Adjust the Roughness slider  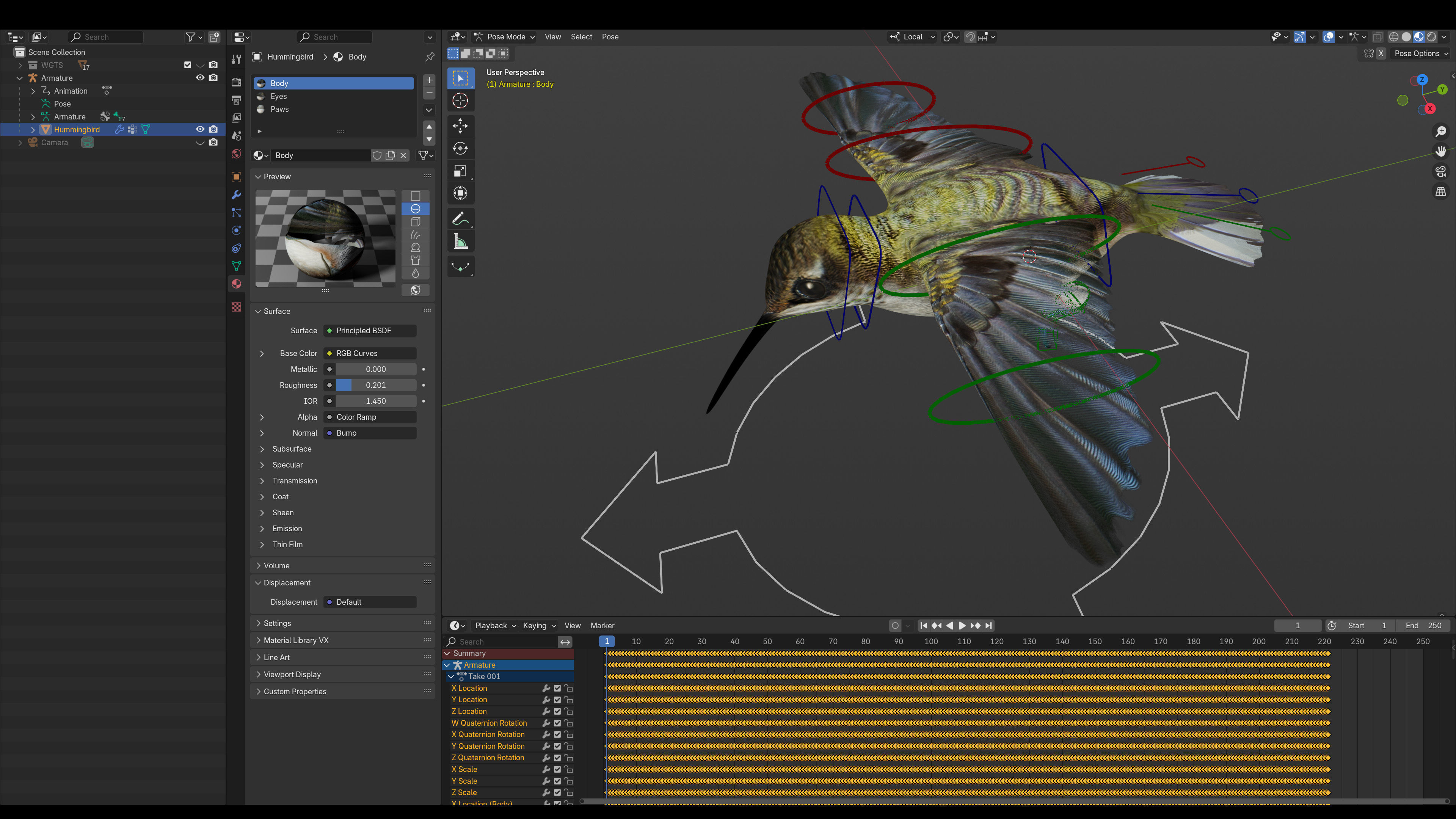tap(376, 386)
